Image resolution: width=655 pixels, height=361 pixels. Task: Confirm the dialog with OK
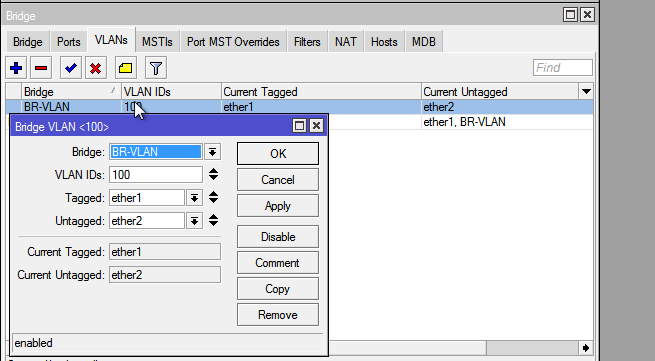278,153
